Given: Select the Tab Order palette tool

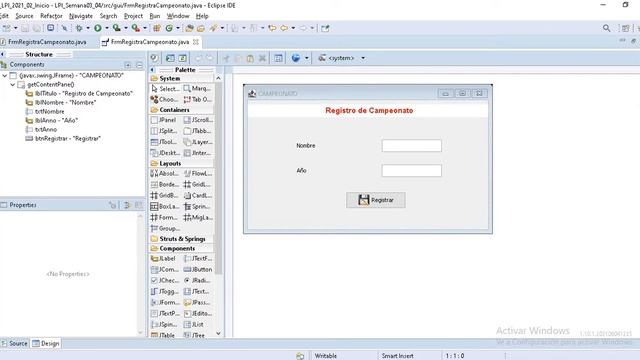Looking at the screenshot, I should 198,100.
